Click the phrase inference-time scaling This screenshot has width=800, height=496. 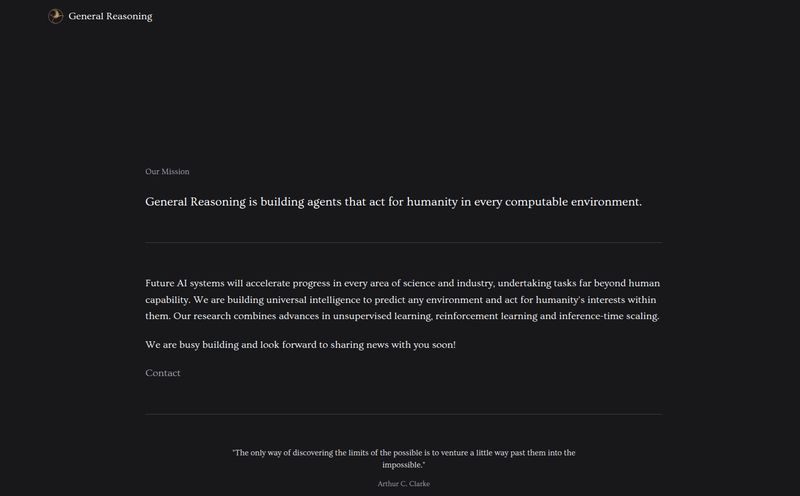point(609,316)
